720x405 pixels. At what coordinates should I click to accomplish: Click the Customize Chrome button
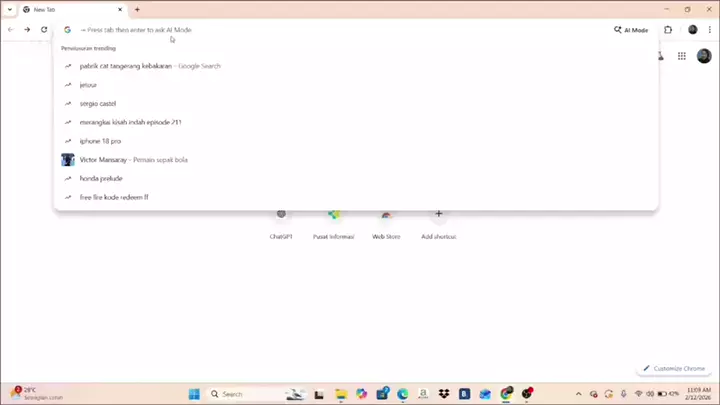(675, 368)
